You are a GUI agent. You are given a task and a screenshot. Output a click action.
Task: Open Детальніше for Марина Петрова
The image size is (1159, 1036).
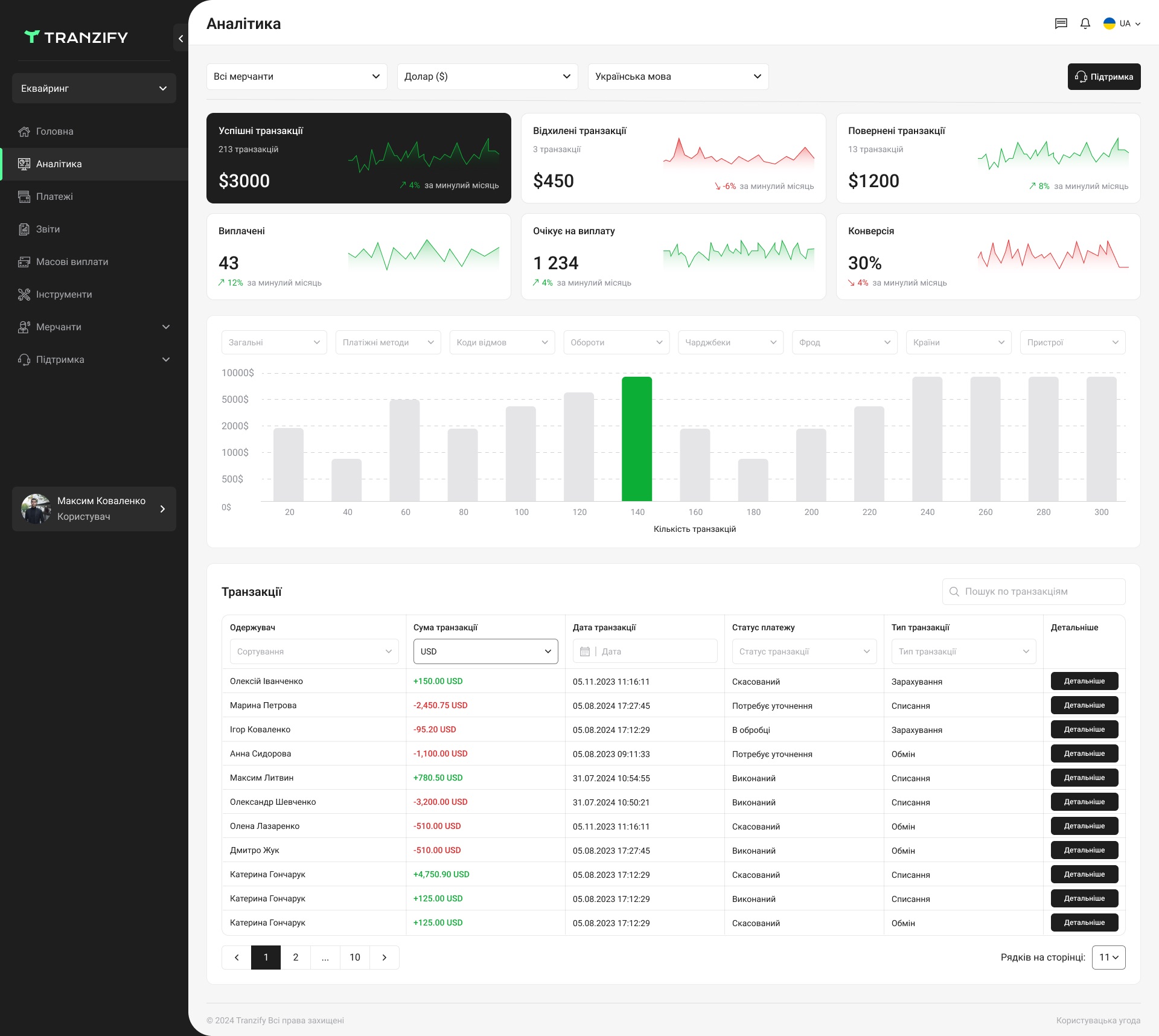(1084, 705)
